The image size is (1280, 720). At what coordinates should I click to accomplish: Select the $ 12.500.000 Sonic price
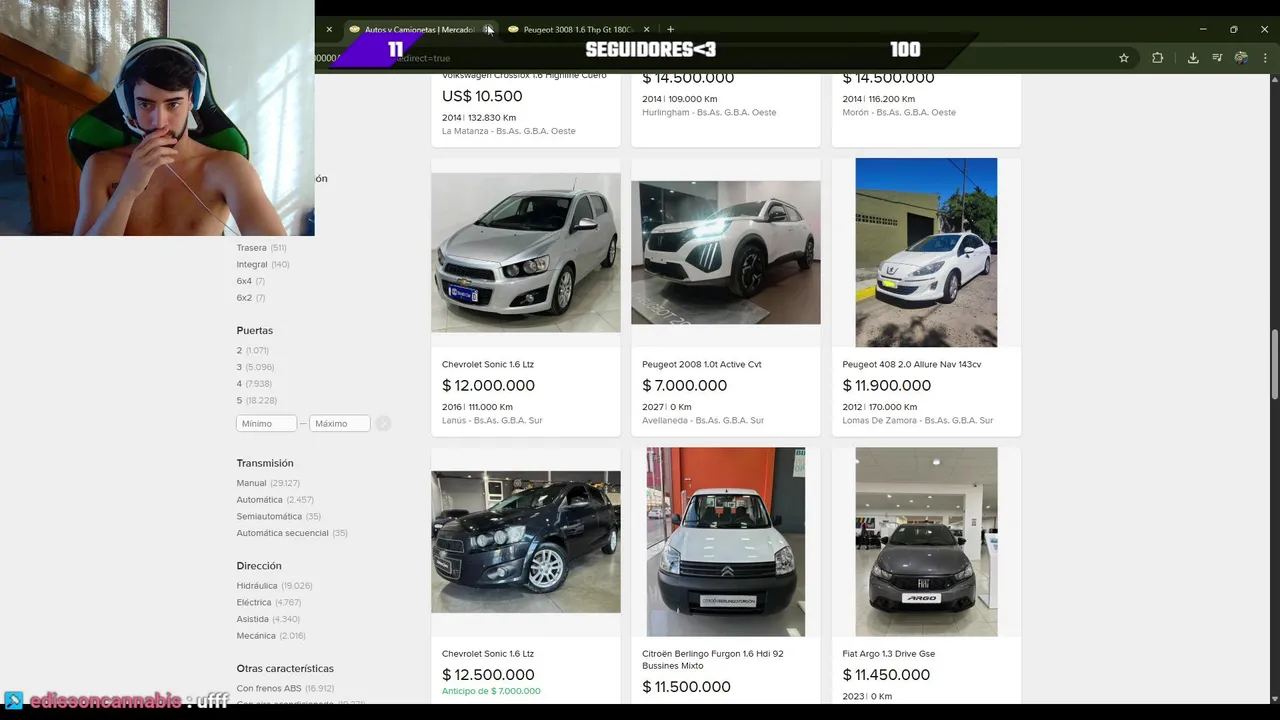(488, 675)
